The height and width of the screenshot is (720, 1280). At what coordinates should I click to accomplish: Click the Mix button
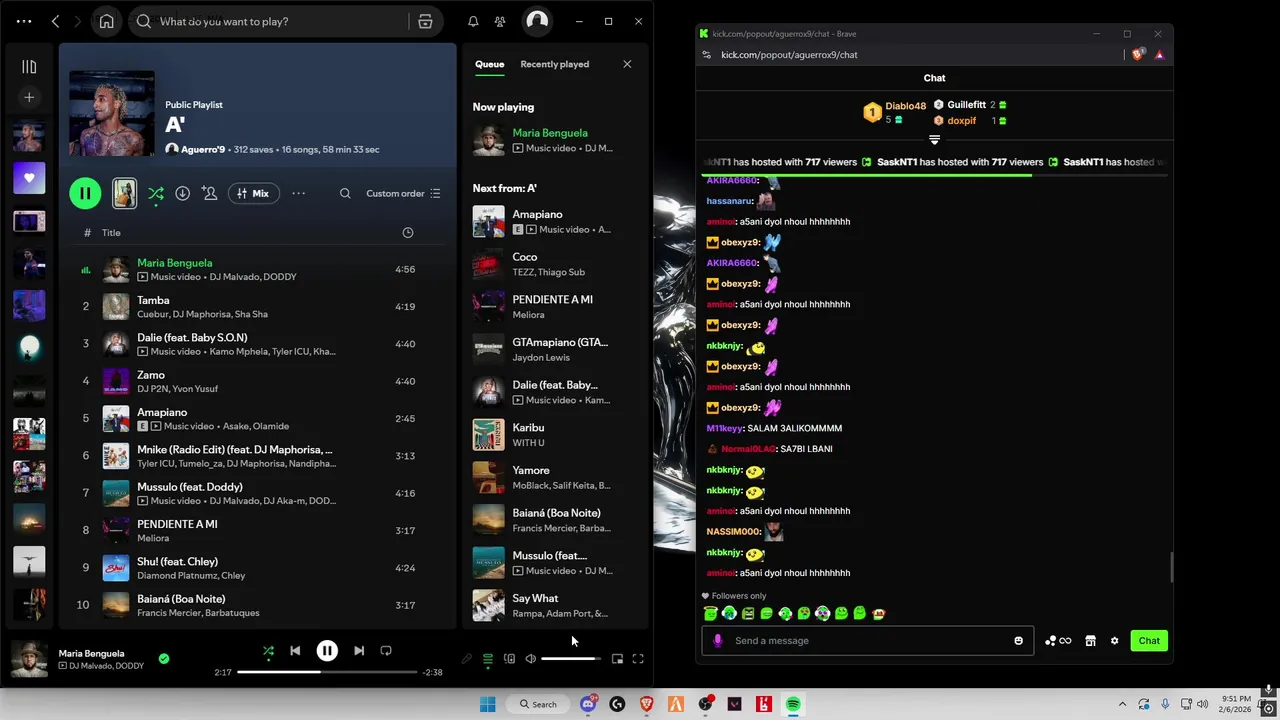click(253, 193)
